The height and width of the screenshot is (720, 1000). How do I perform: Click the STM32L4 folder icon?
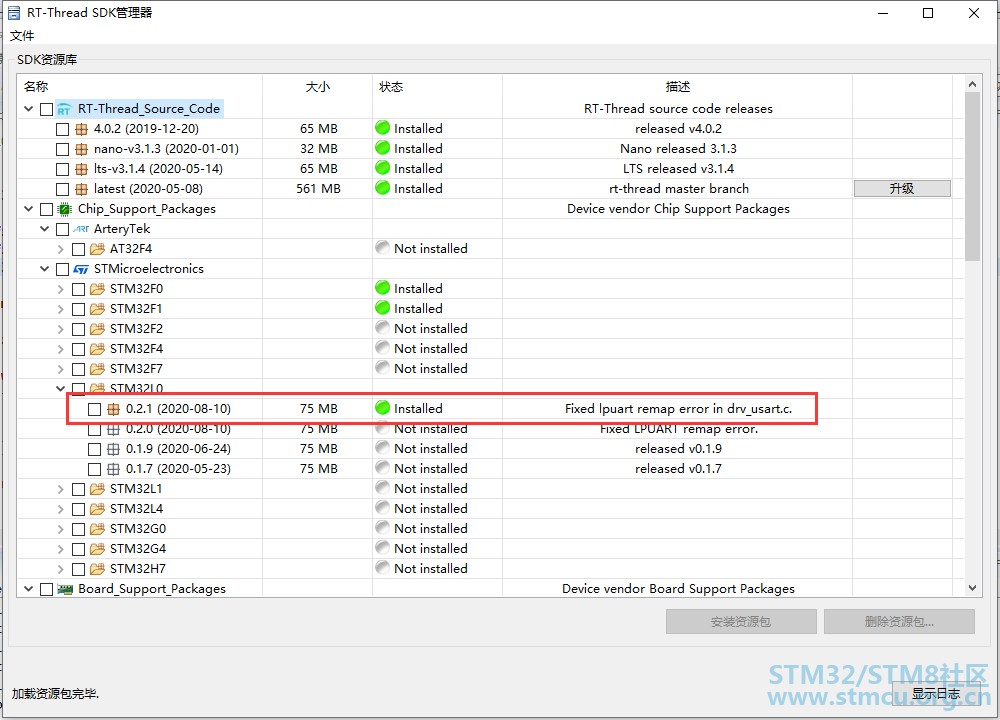point(97,509)
